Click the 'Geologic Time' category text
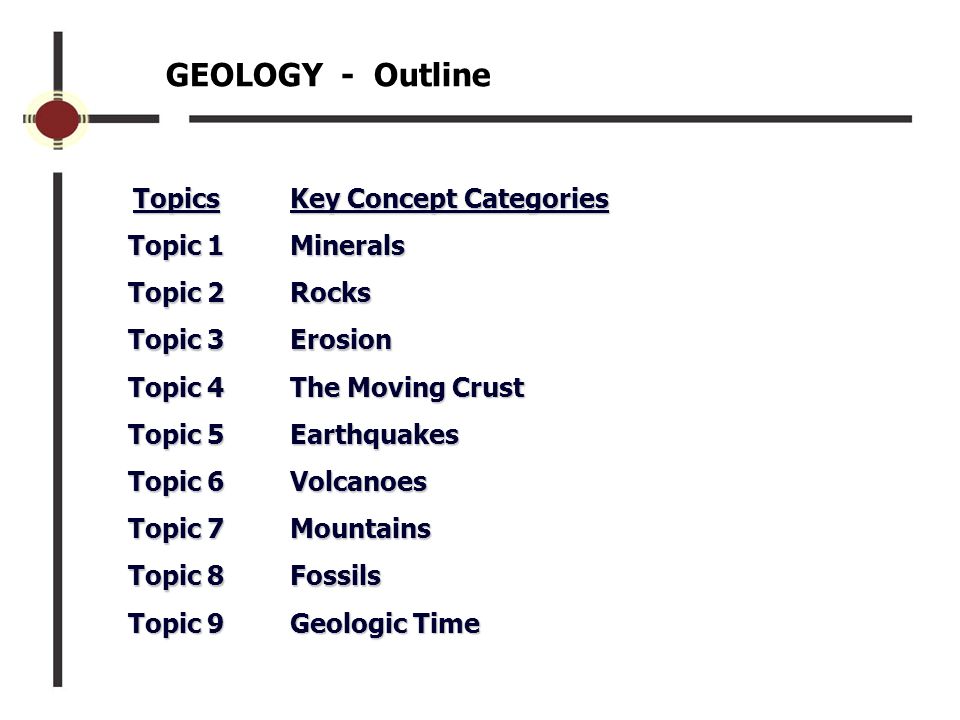The width and height of the screenshot is (960, 720). click(385, 625)
